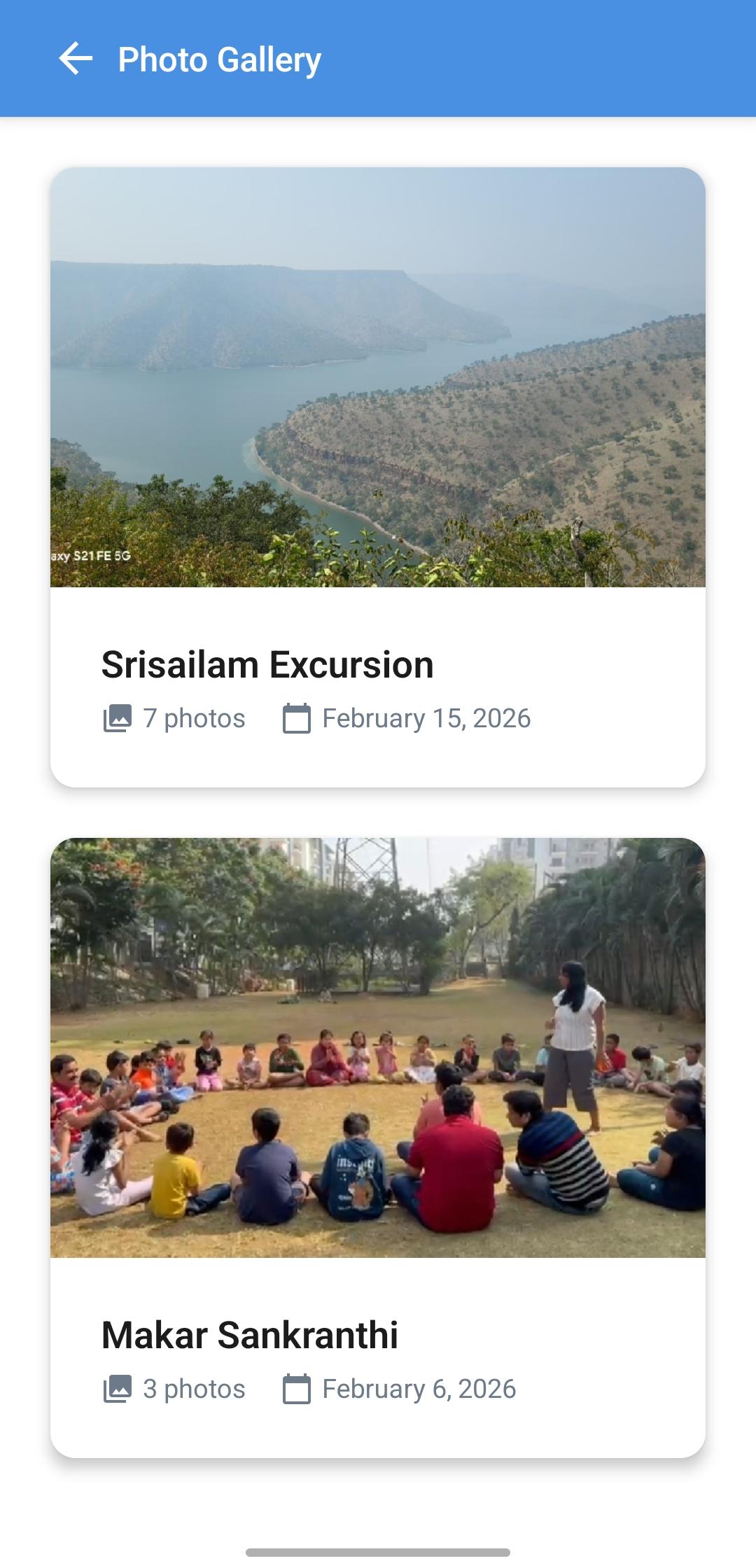Click the calendar icon beside February 6, 2026

click(x=296, y=1389)
